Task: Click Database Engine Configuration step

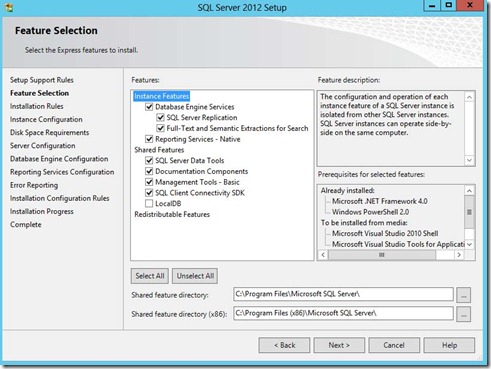Action: 59,159
